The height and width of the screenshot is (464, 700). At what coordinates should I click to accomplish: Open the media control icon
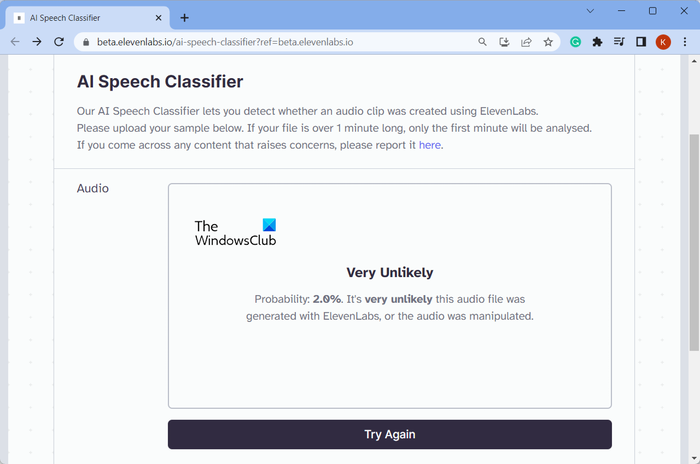pyautogui.click(x=619, y=42)
